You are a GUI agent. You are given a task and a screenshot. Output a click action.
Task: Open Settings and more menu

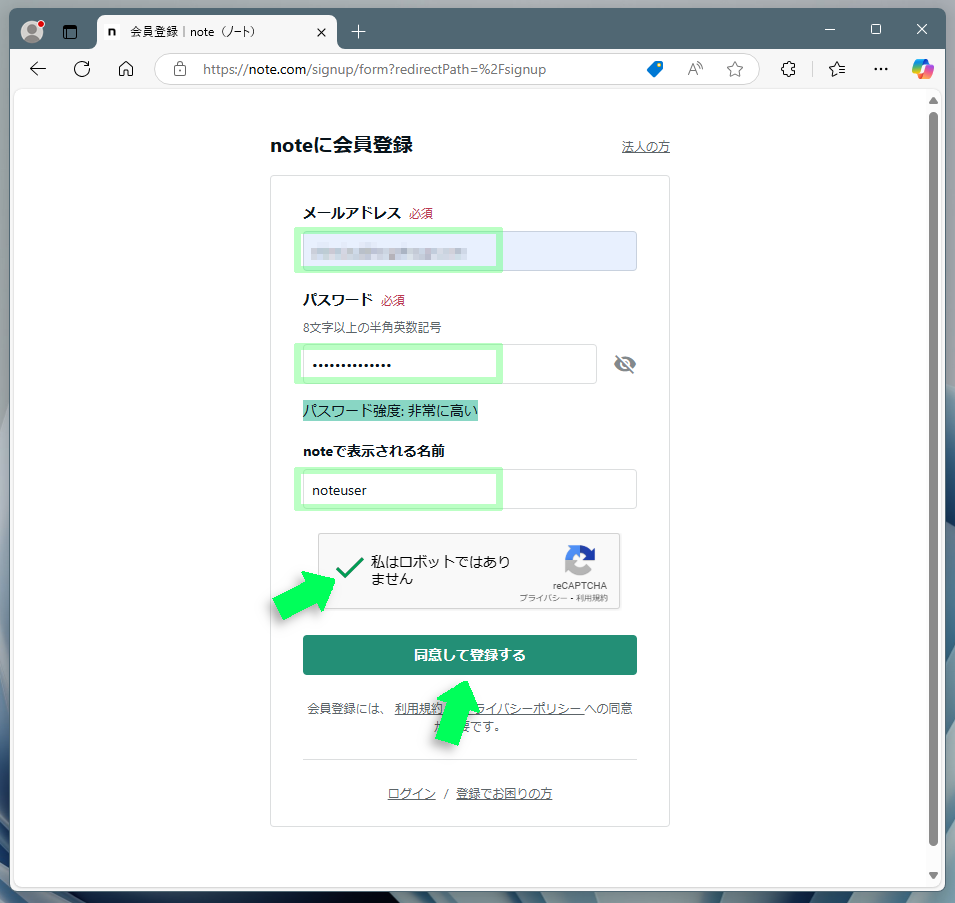click(x=881, y=69)
